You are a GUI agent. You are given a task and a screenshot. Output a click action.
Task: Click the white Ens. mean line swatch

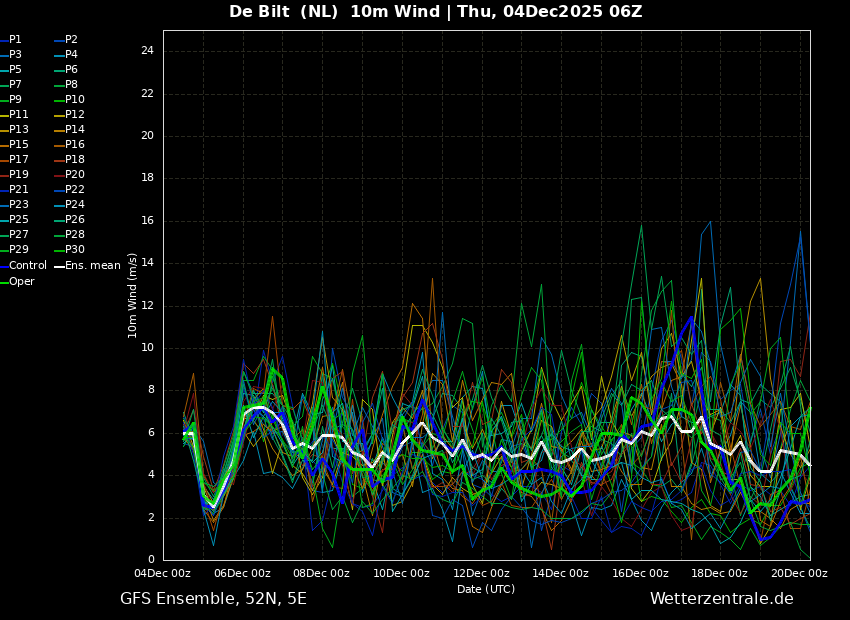[59, 266]
